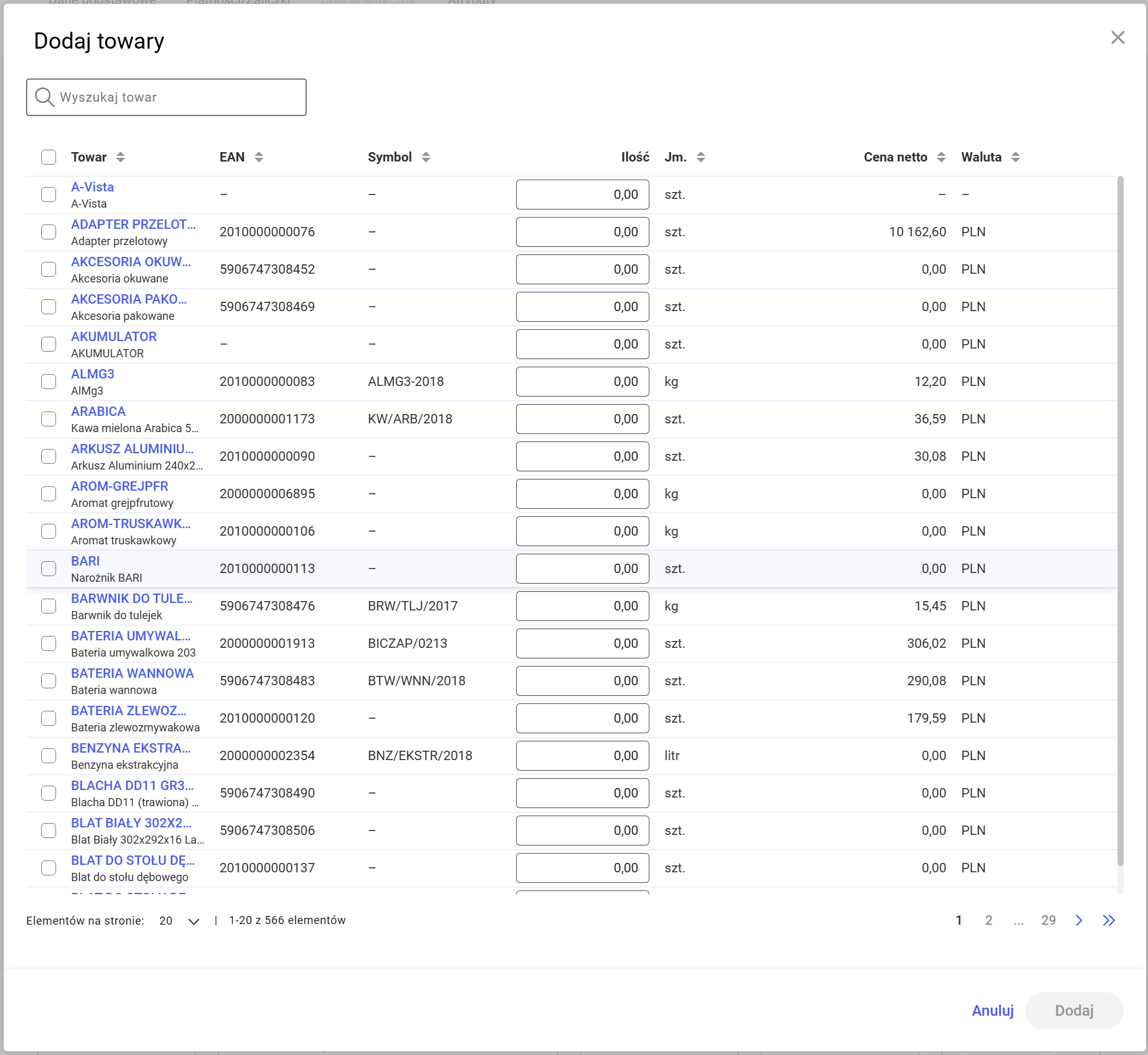Sort by Cena netto column arrows
Viewport: 1148px width, 1055px height.
tap(942, 157)
